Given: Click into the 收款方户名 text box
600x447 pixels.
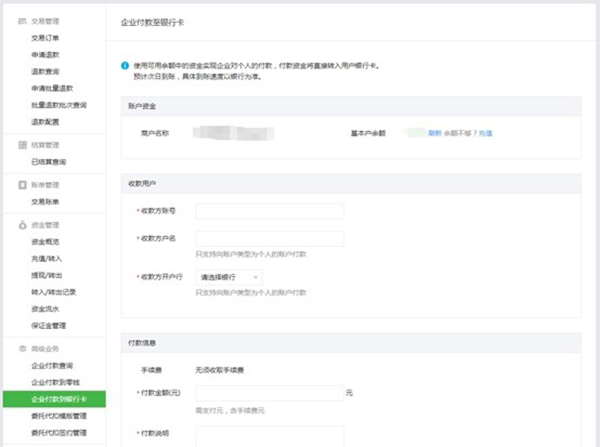Looking at the screenshot, I should (269, 239).
